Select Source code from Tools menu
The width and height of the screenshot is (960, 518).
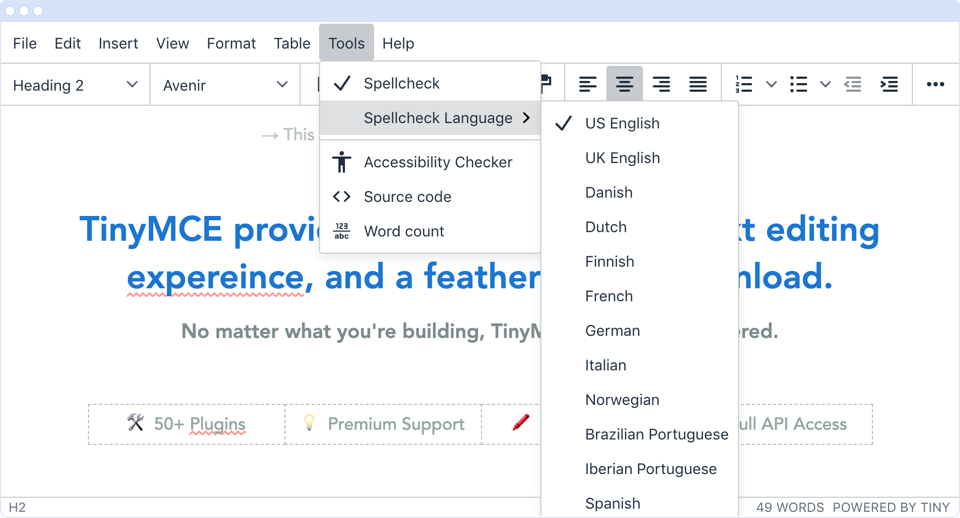430,197
